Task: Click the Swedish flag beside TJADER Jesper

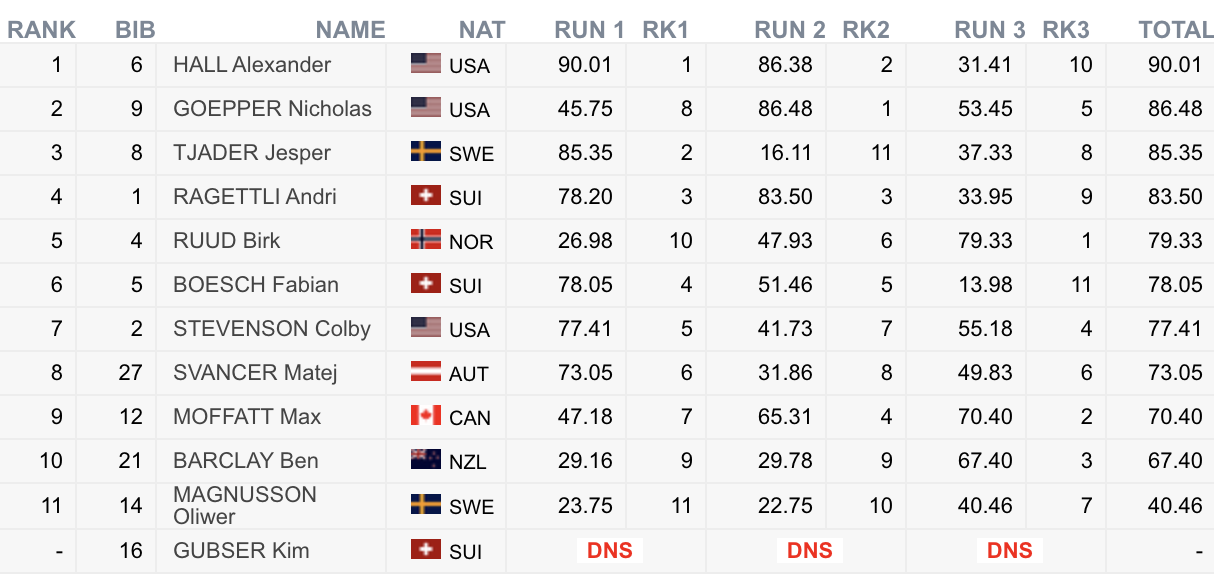Action: pyautogui.click(x=426, y=152)
